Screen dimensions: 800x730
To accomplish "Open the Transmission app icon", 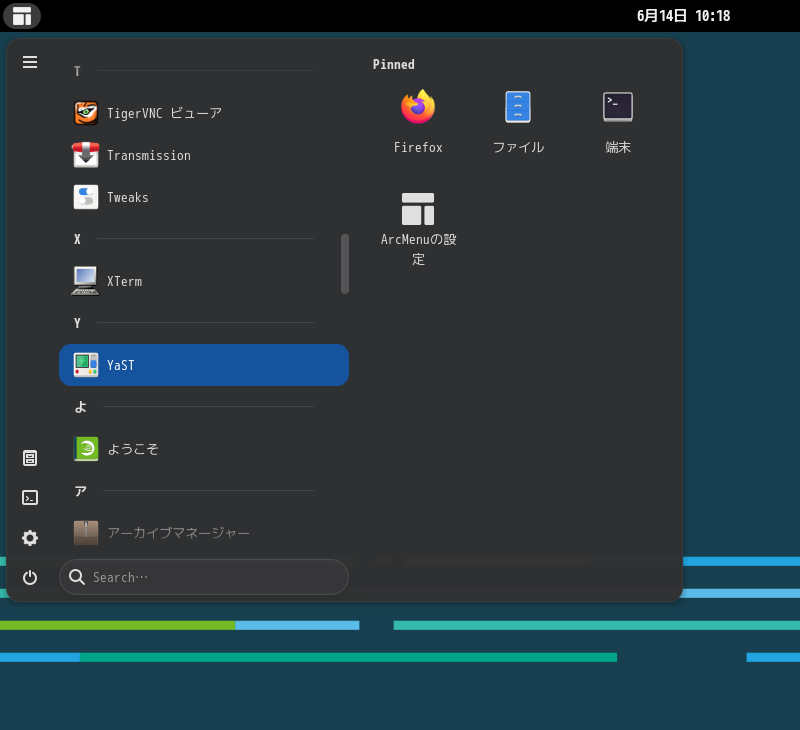I will pyautogui.click(x=86, y=155).
